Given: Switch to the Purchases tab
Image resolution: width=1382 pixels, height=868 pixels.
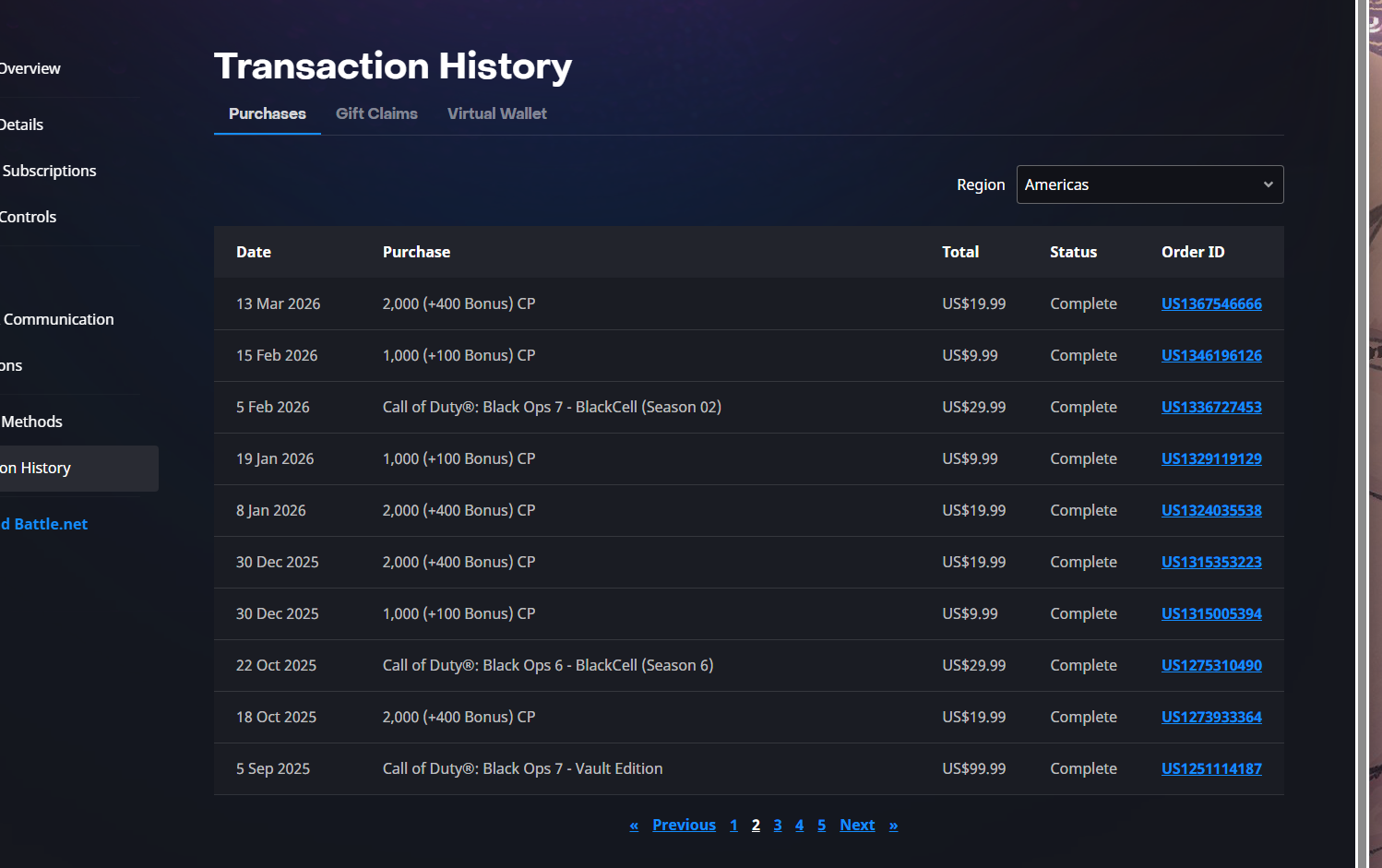Looking at the screenshot, I should [268, 113].
